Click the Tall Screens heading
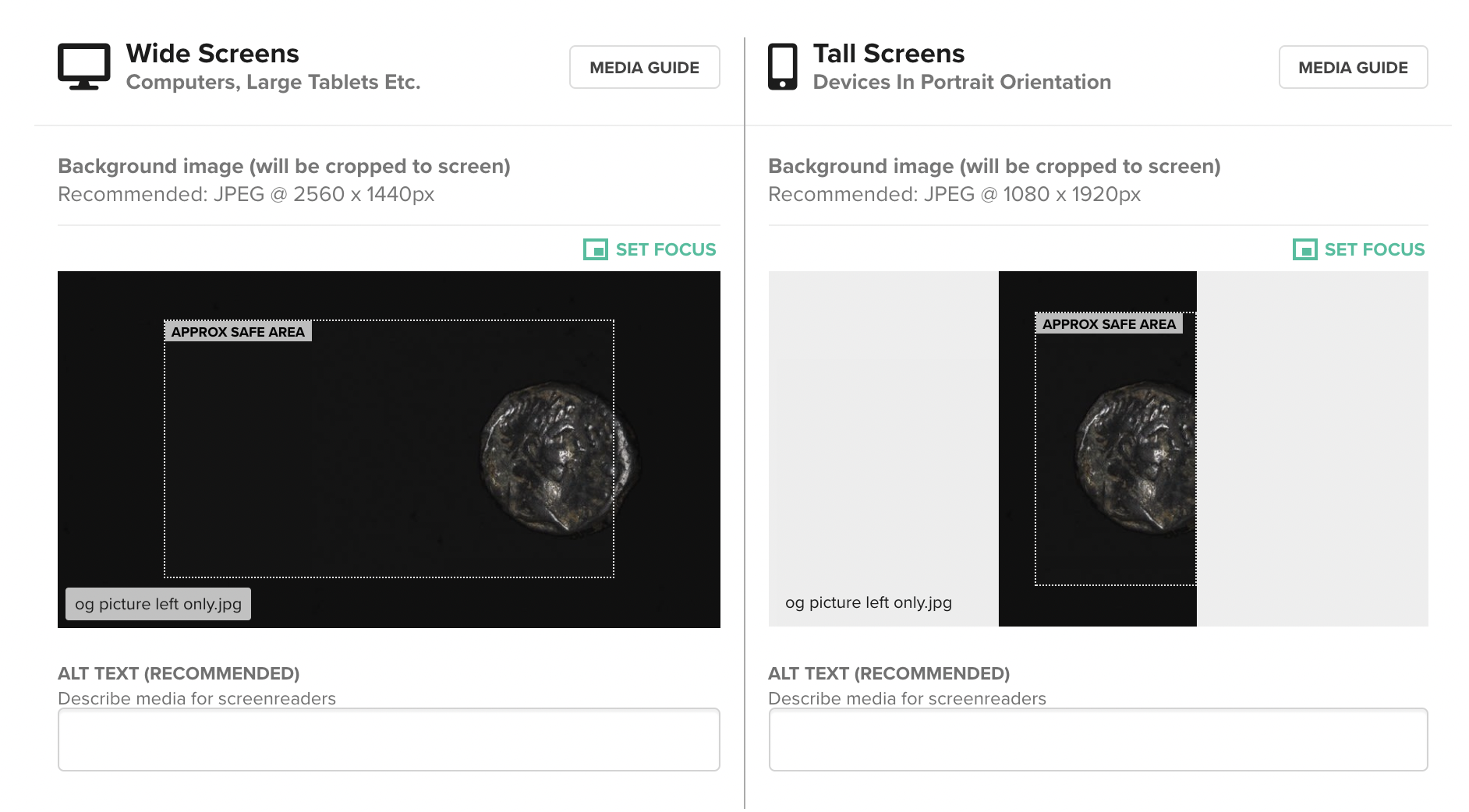1469x812 pixels. coord(888,53)
